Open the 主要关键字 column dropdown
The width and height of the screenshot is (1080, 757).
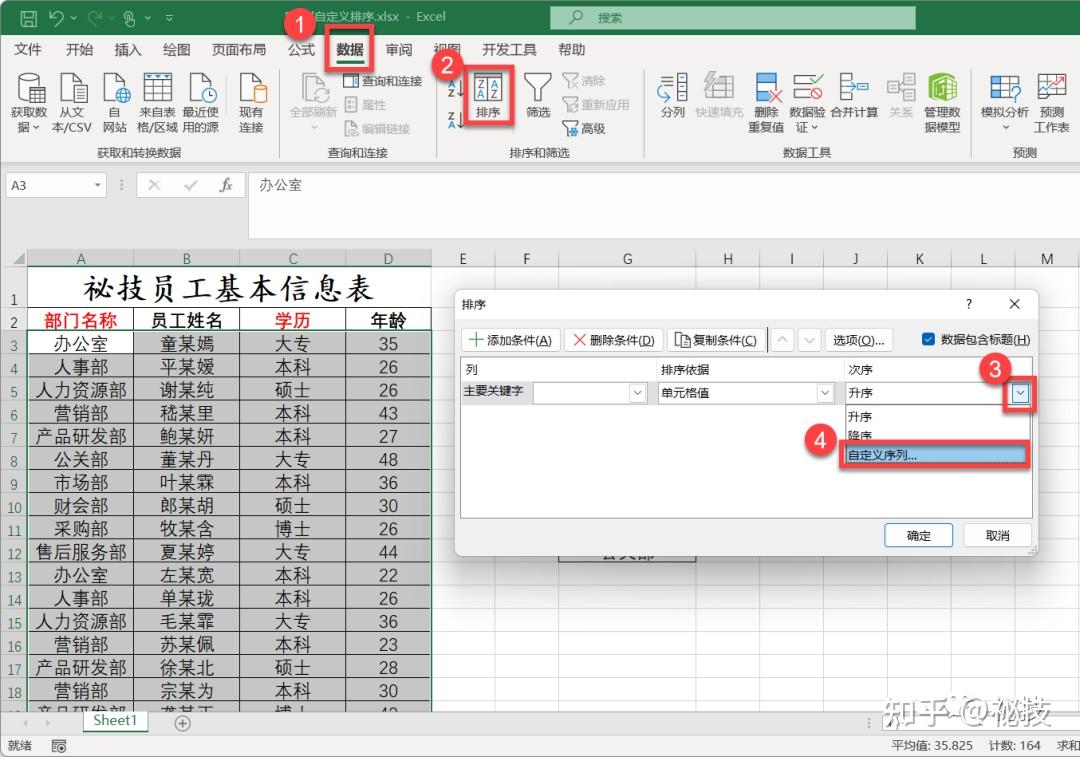(638, 393)
